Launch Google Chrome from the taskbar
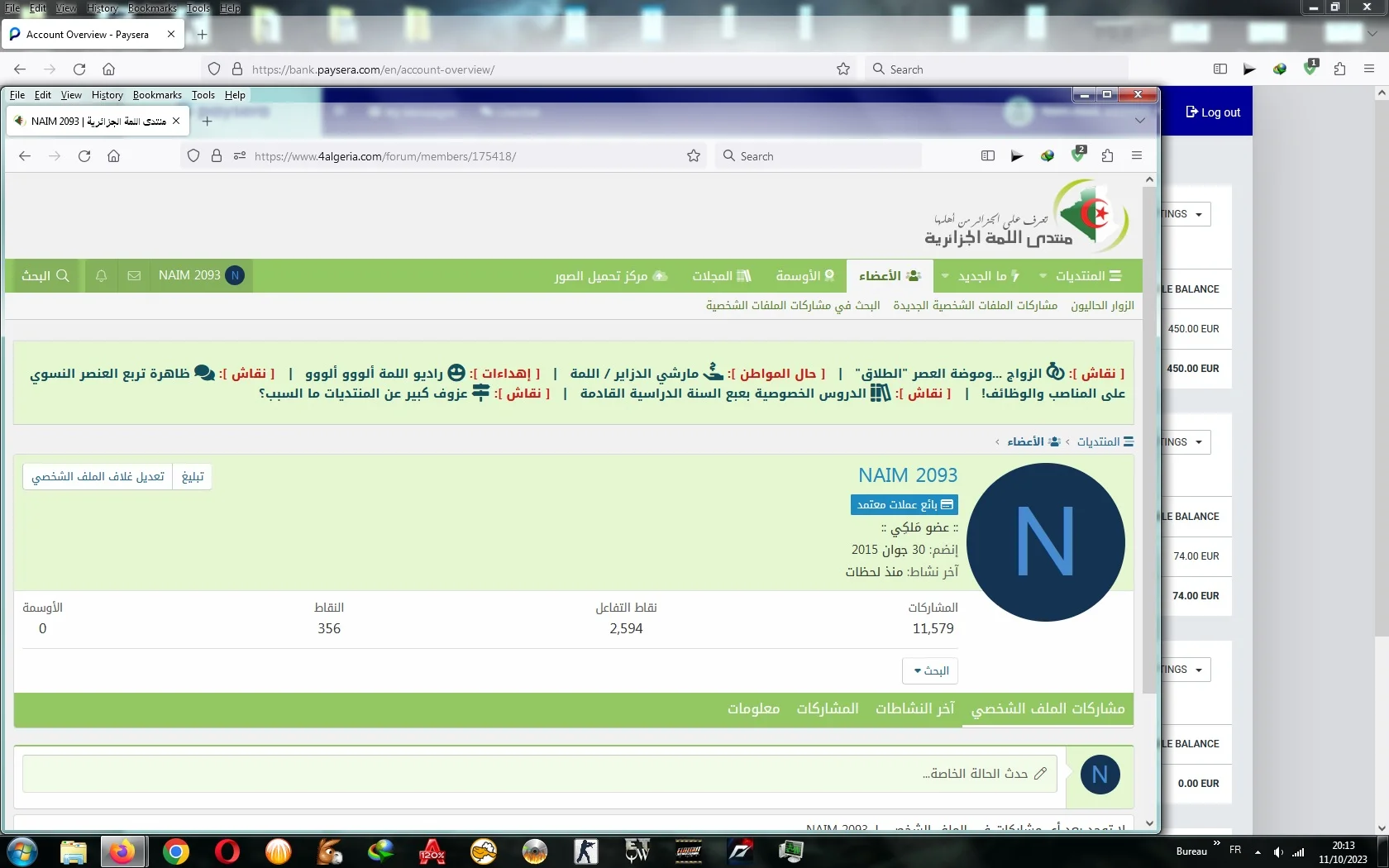The height and width of the screenshot is (868, 1389). pyautogui.click(x=175, y=851)
